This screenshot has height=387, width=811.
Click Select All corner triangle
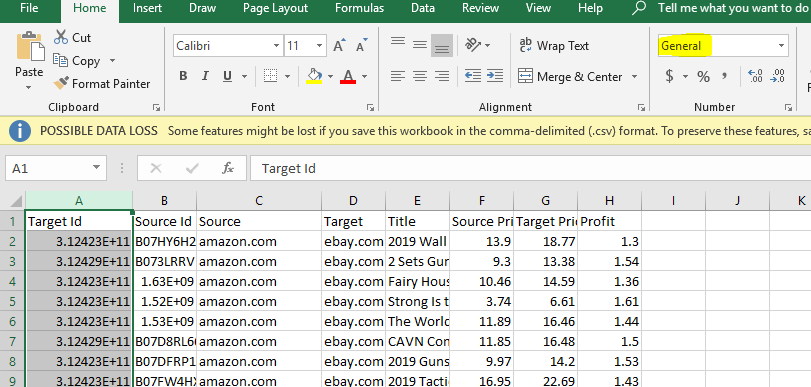[x=16, y=201]
